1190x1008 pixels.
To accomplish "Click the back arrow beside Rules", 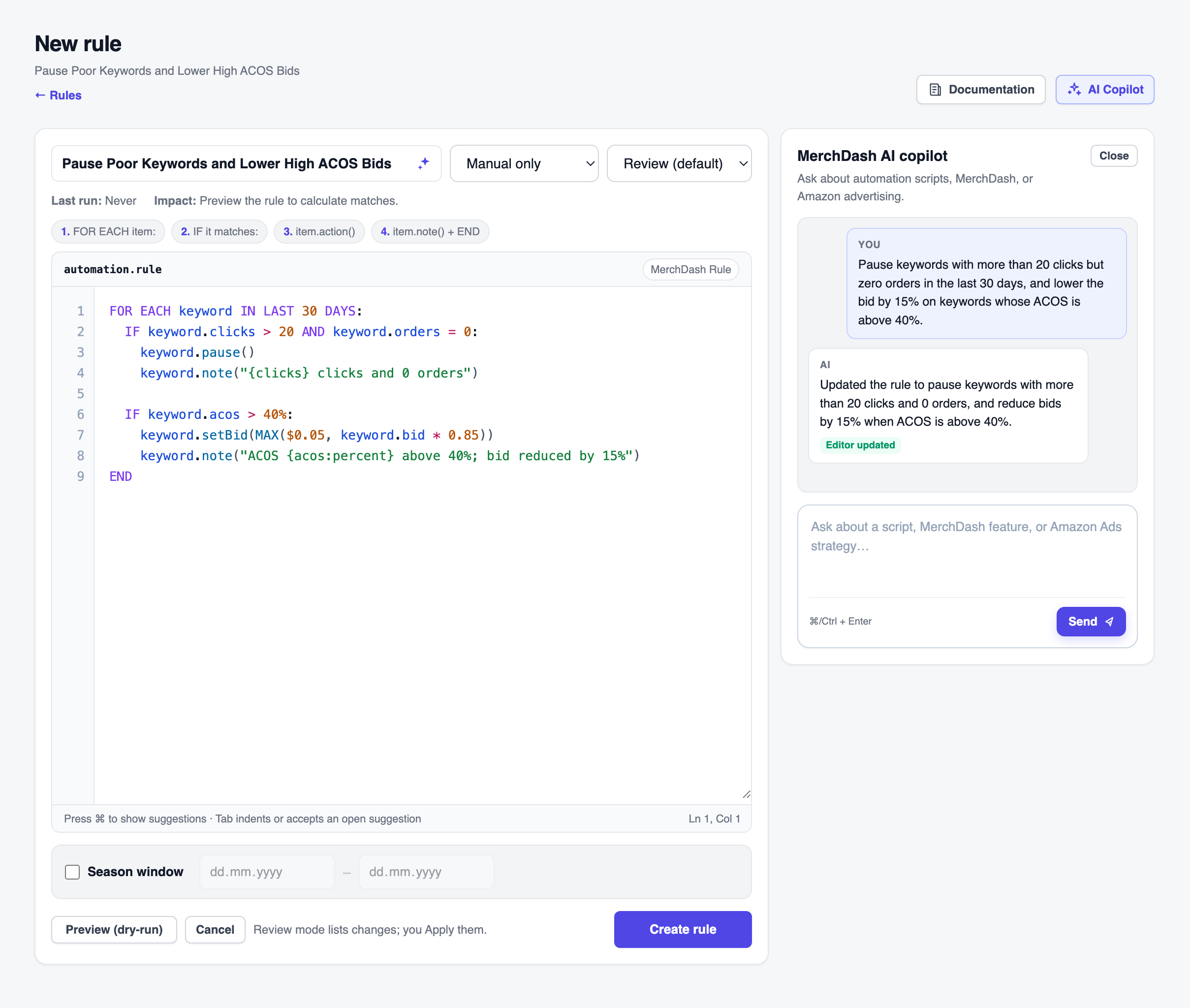I will coord(40,95).
